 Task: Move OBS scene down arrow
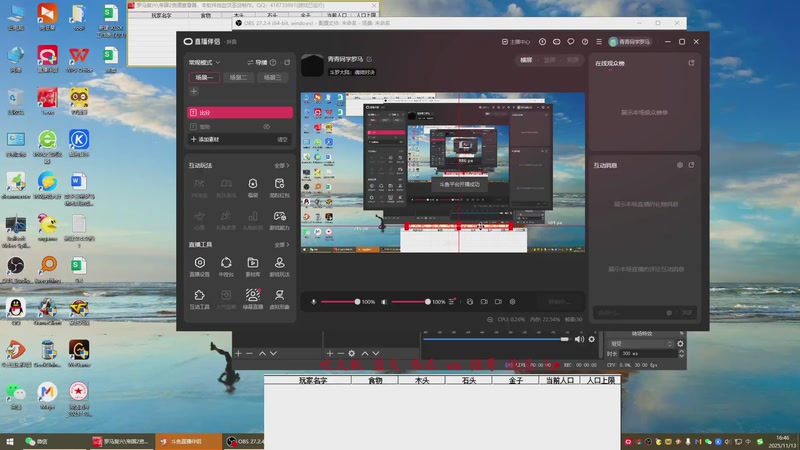pyautogui.click(x=273, y=353)
